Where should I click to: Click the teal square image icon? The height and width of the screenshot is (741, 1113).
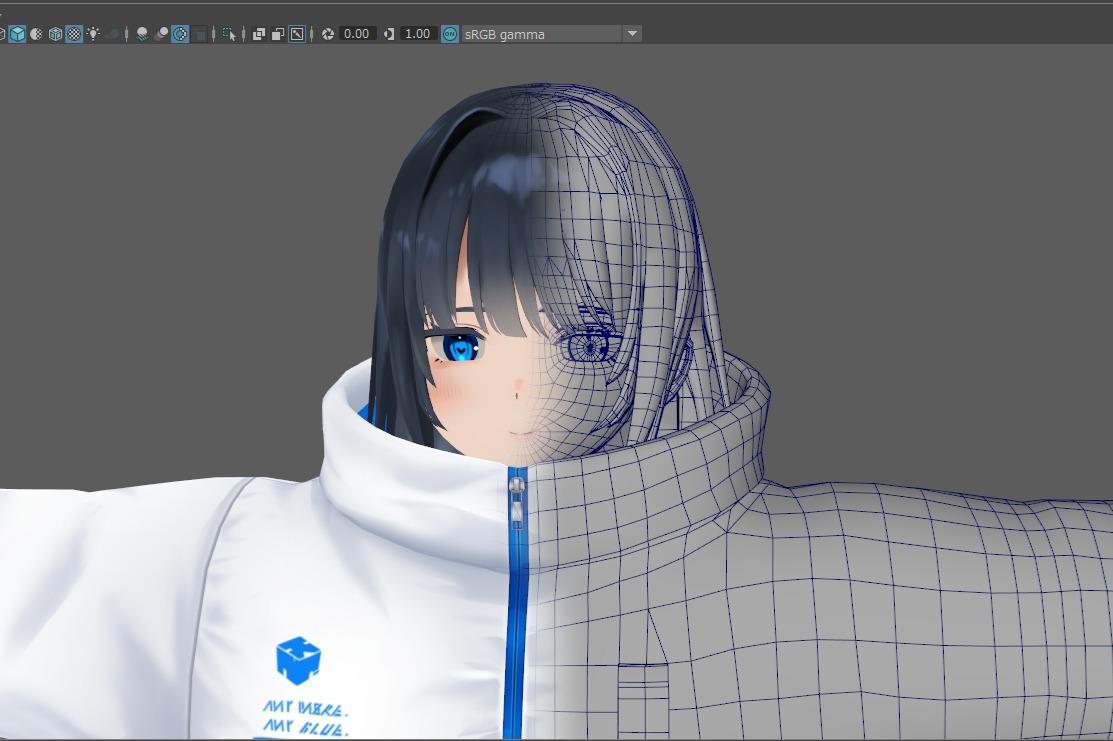click(x=449, y=33)
